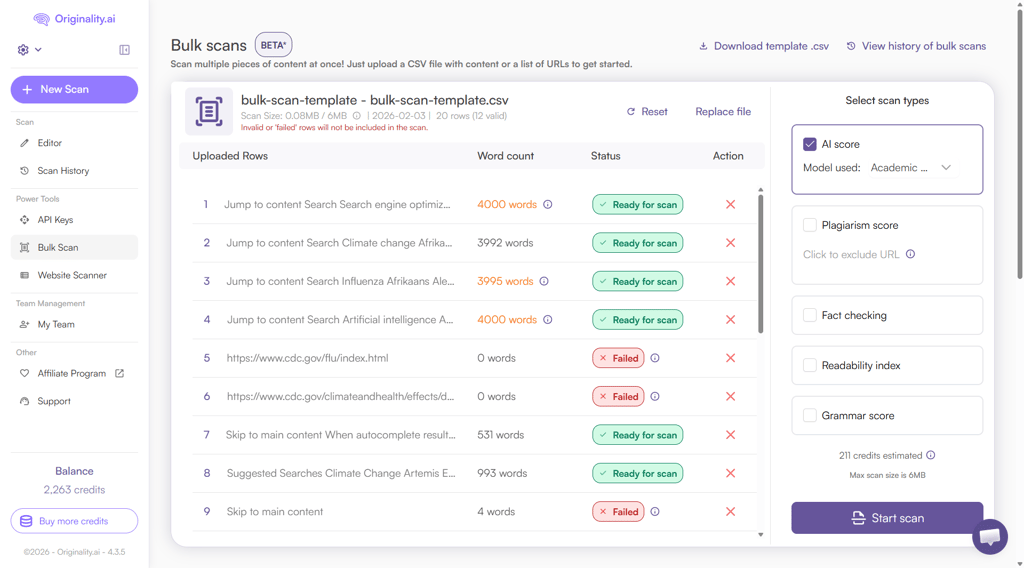Screen dimensions: 1024x568
Task: Click to exclude URL text
Action: click(851, 255)
